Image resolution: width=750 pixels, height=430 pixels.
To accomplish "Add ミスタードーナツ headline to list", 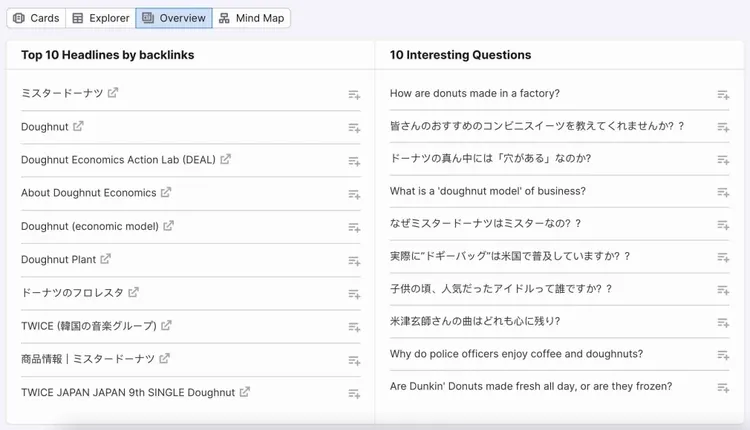I will click(x=354, y=95).
